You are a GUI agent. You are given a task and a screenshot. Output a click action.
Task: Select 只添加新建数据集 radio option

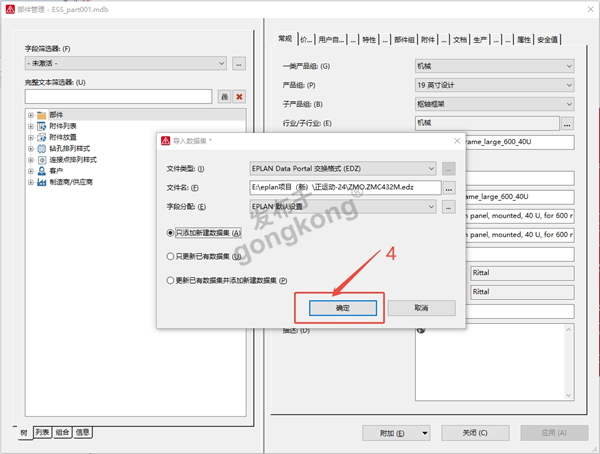[x=170, y=233]
